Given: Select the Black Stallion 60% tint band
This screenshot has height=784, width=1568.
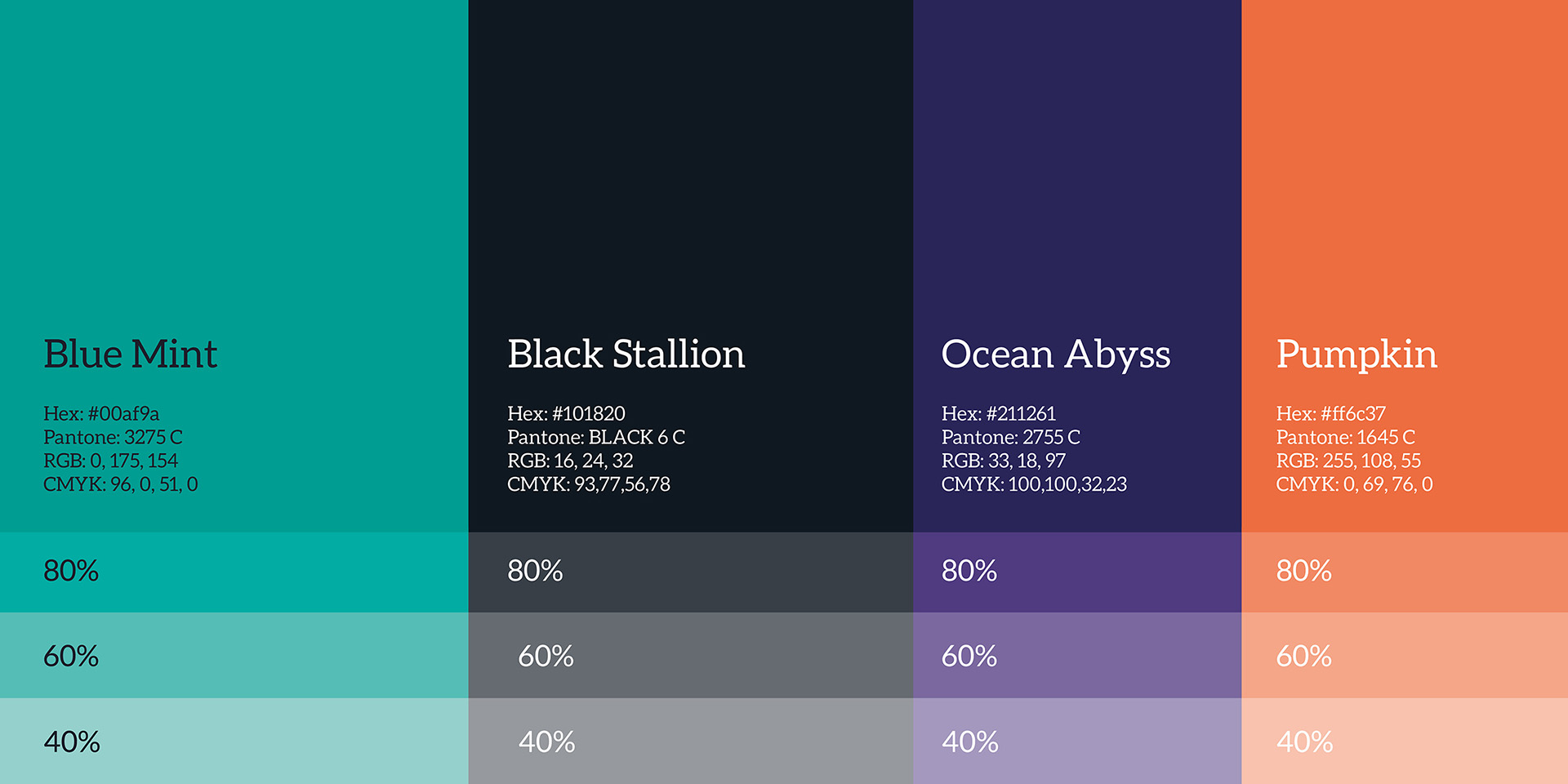Looking at the screenshot, I should click(691, 655).
